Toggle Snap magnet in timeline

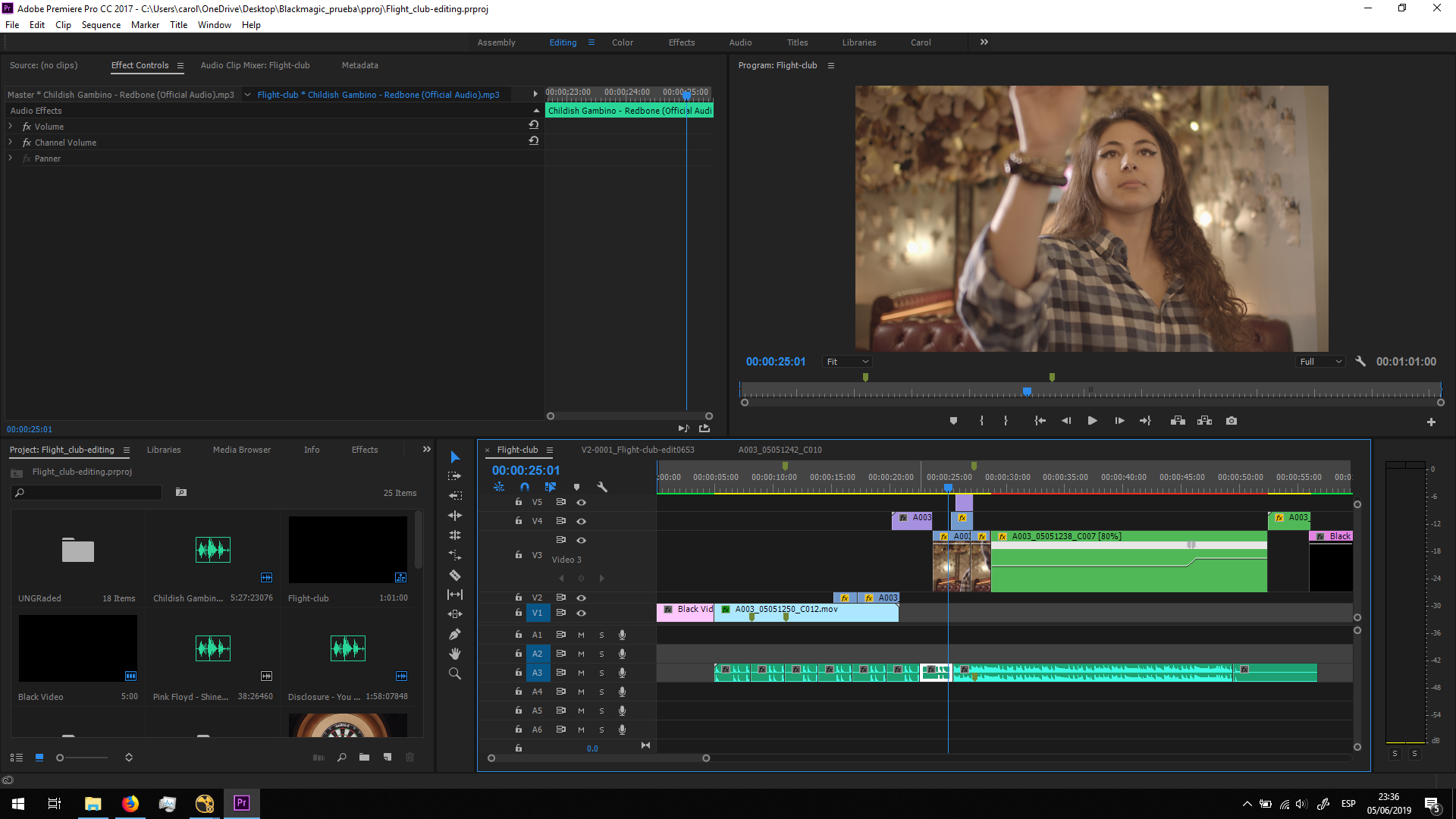pyautogui.click(x=525, y=487)
